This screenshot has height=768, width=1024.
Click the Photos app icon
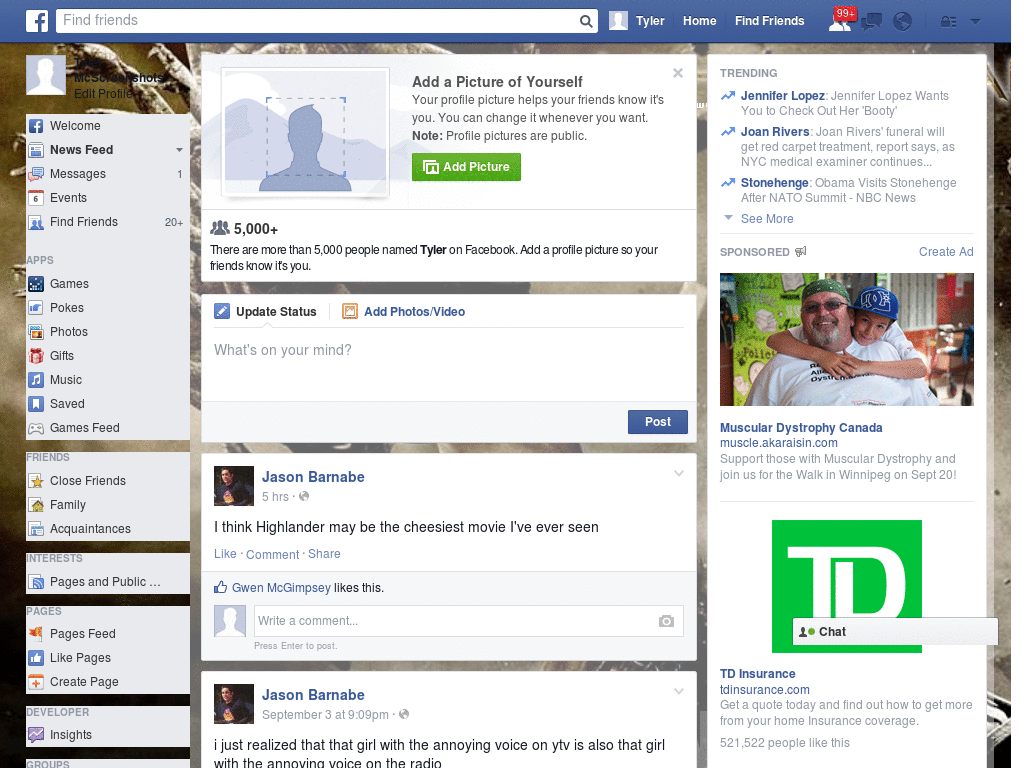(36, 332)
